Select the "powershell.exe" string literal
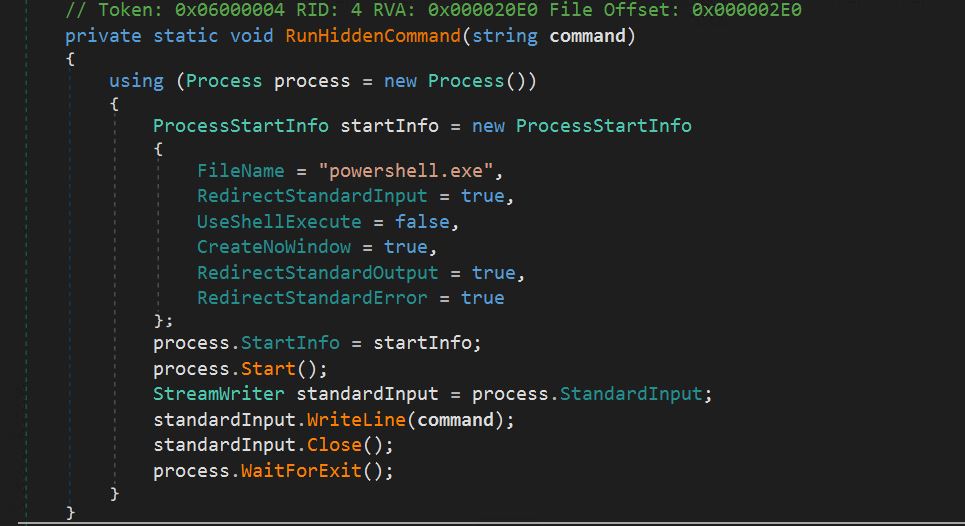Screen dimensions: 965x526 [x=394, y=171]
